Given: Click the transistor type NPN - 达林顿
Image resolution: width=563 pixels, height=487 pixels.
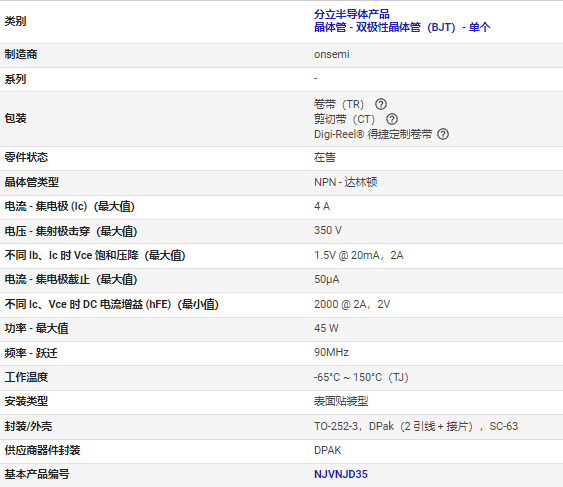Looking at the screenshot, I should tap(345, 182).
